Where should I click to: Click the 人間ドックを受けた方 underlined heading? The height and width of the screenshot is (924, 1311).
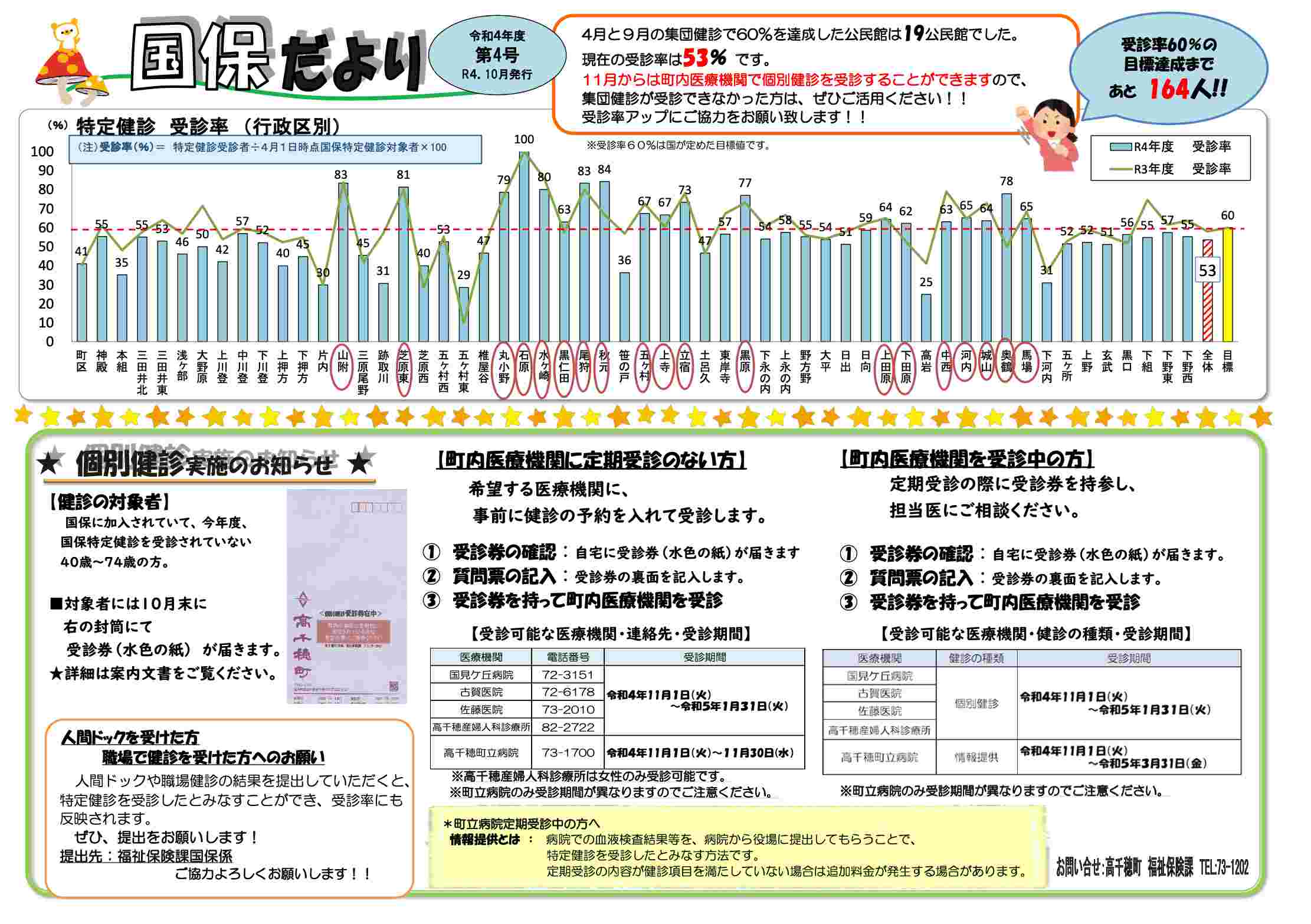click(130, 738)
